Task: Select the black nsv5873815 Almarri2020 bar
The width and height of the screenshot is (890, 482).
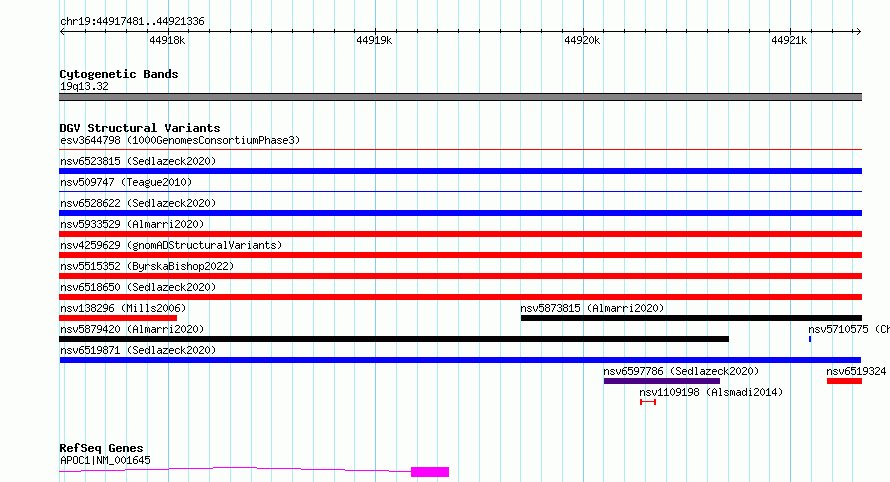Action: [x=691, y=318]
